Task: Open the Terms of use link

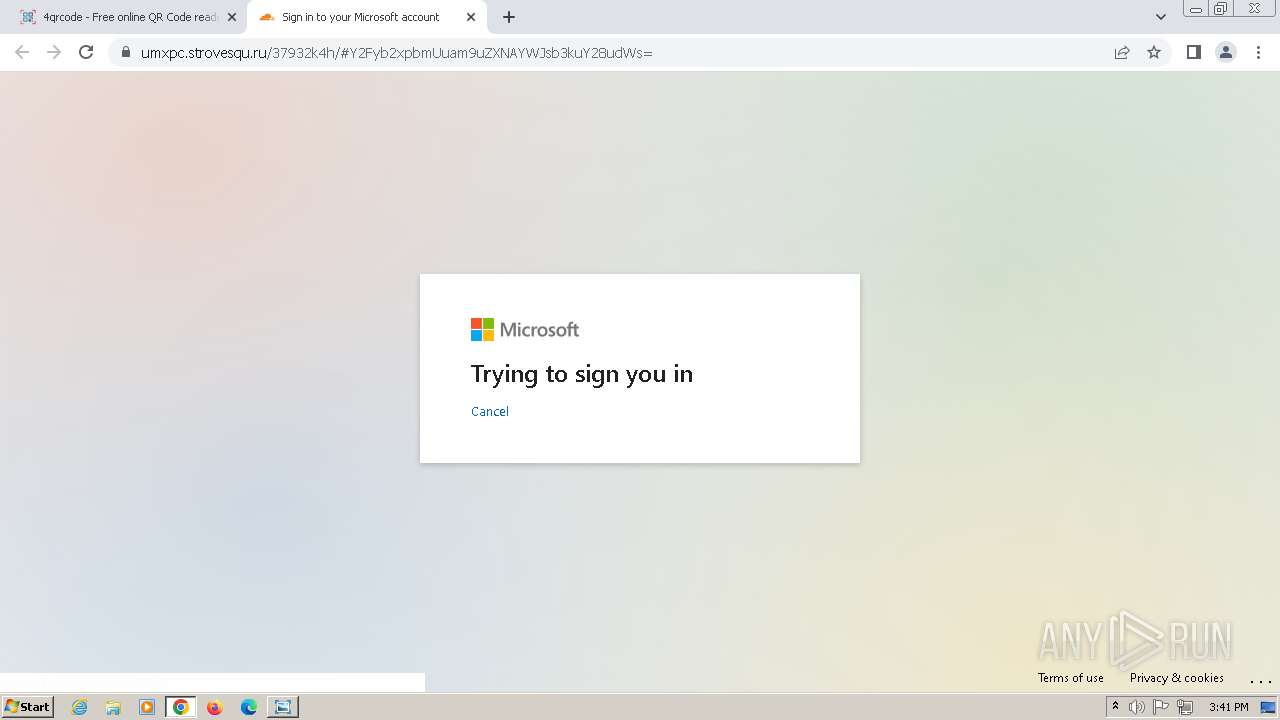Action: [1071, 678]
